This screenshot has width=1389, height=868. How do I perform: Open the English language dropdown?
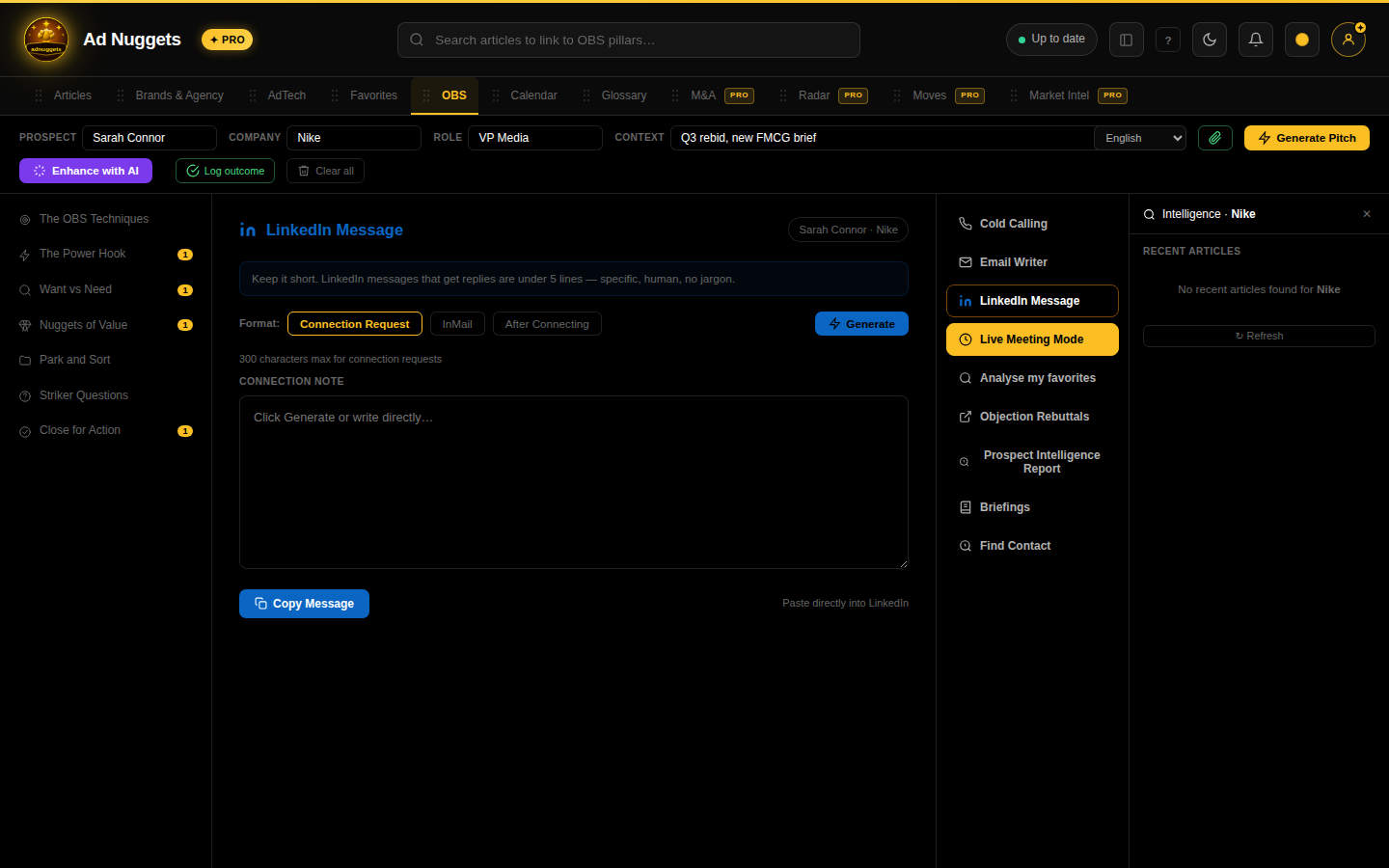1141,138
